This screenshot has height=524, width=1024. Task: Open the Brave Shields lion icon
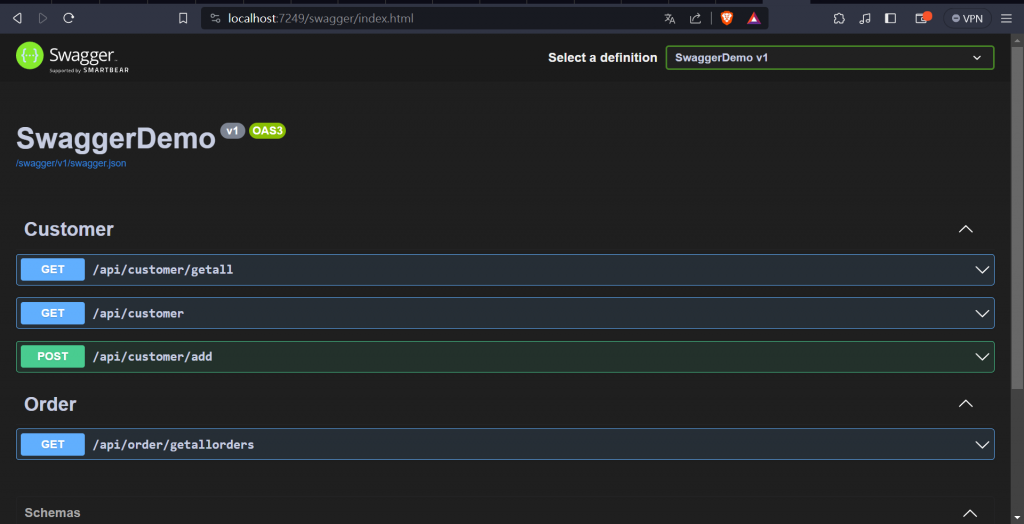[727, 18]
